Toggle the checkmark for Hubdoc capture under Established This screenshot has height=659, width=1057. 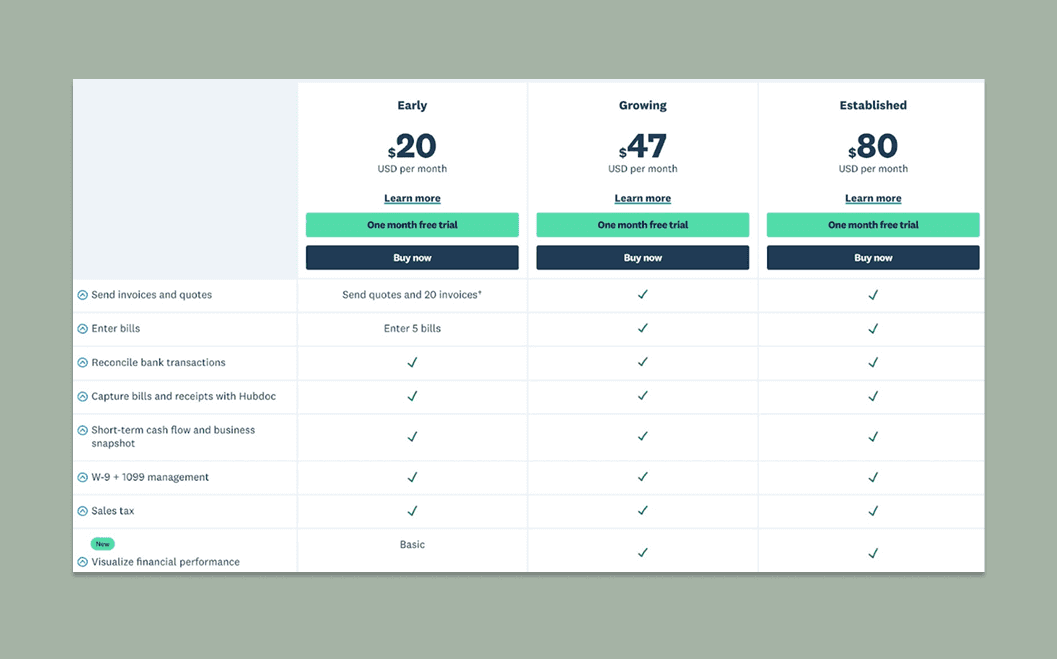(x=873, y=396)
